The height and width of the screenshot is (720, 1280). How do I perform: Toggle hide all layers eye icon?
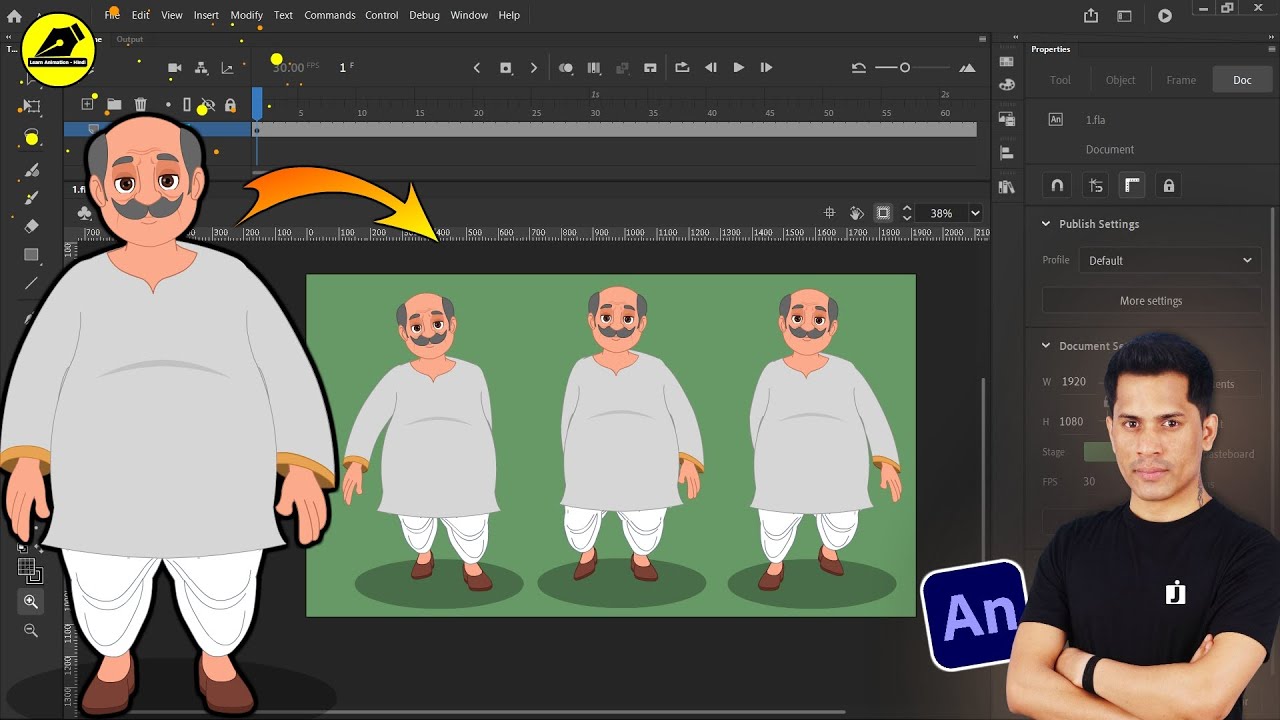coord(208,105)
